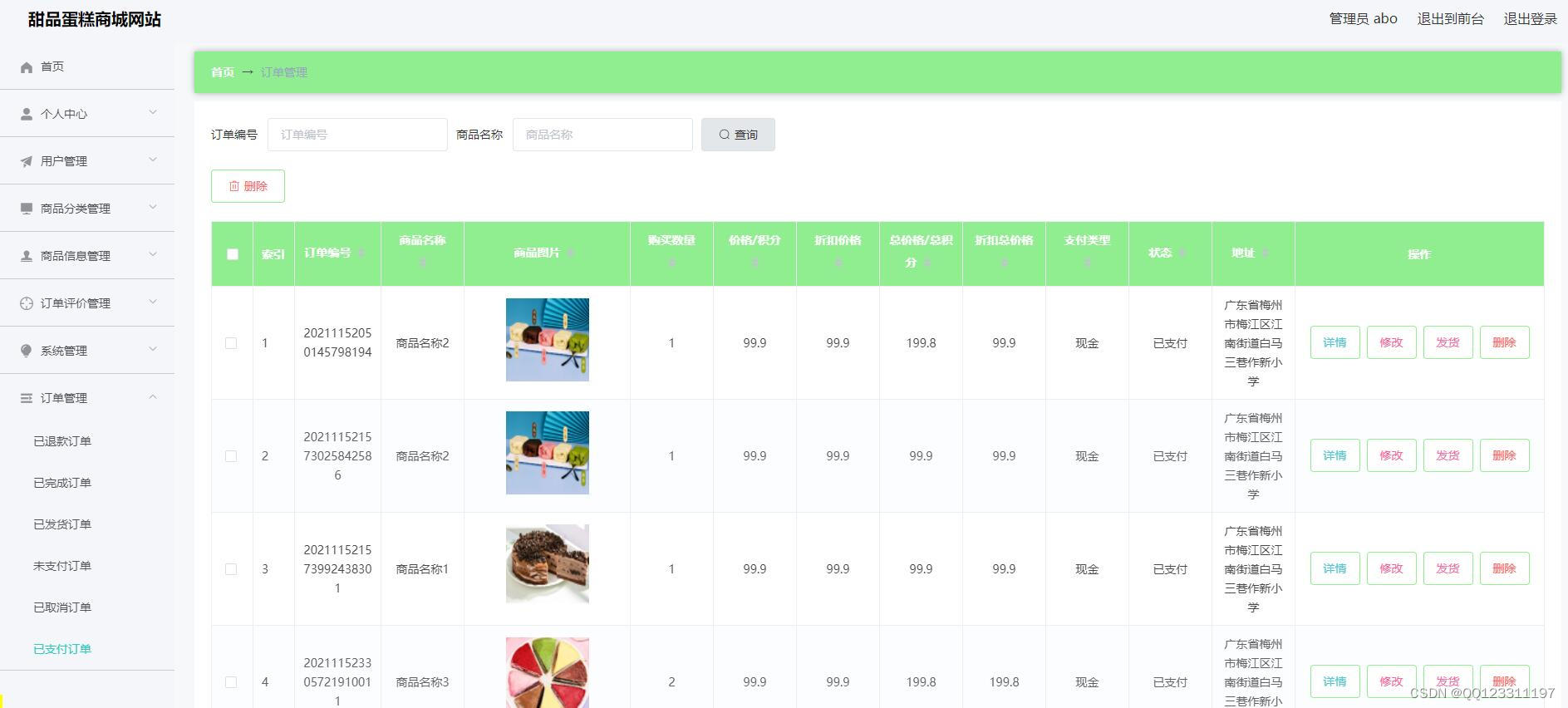Click 详情 for order row 3
Screen dimensions: 1568x708
1335,568
